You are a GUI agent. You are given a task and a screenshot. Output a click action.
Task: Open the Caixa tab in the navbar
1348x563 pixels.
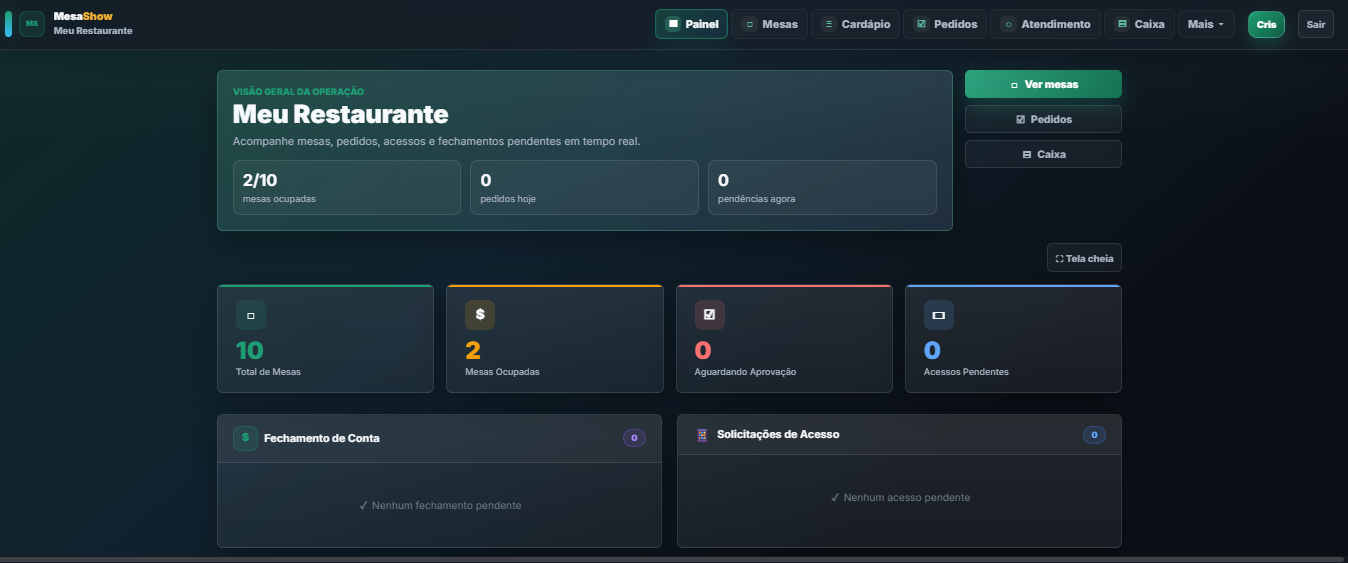[1139, 24]
